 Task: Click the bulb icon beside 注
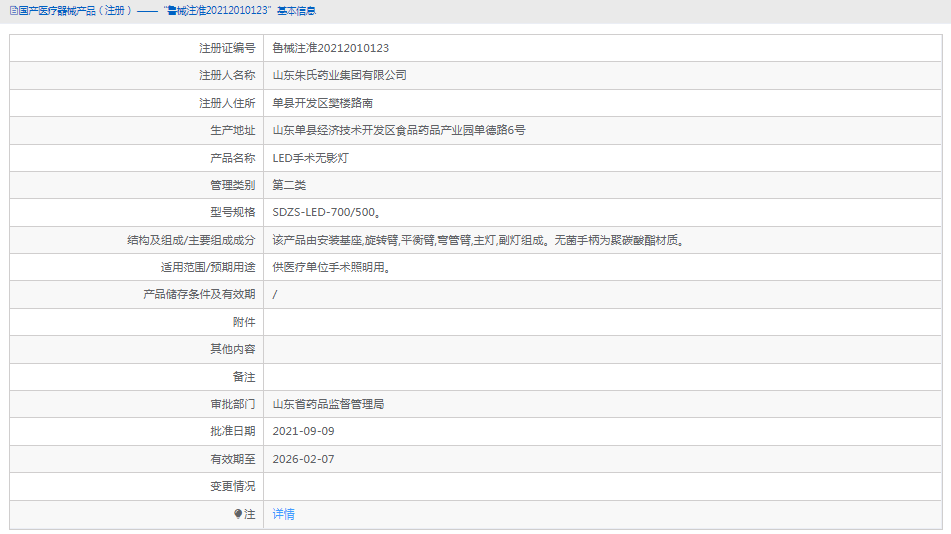[238, 514]
